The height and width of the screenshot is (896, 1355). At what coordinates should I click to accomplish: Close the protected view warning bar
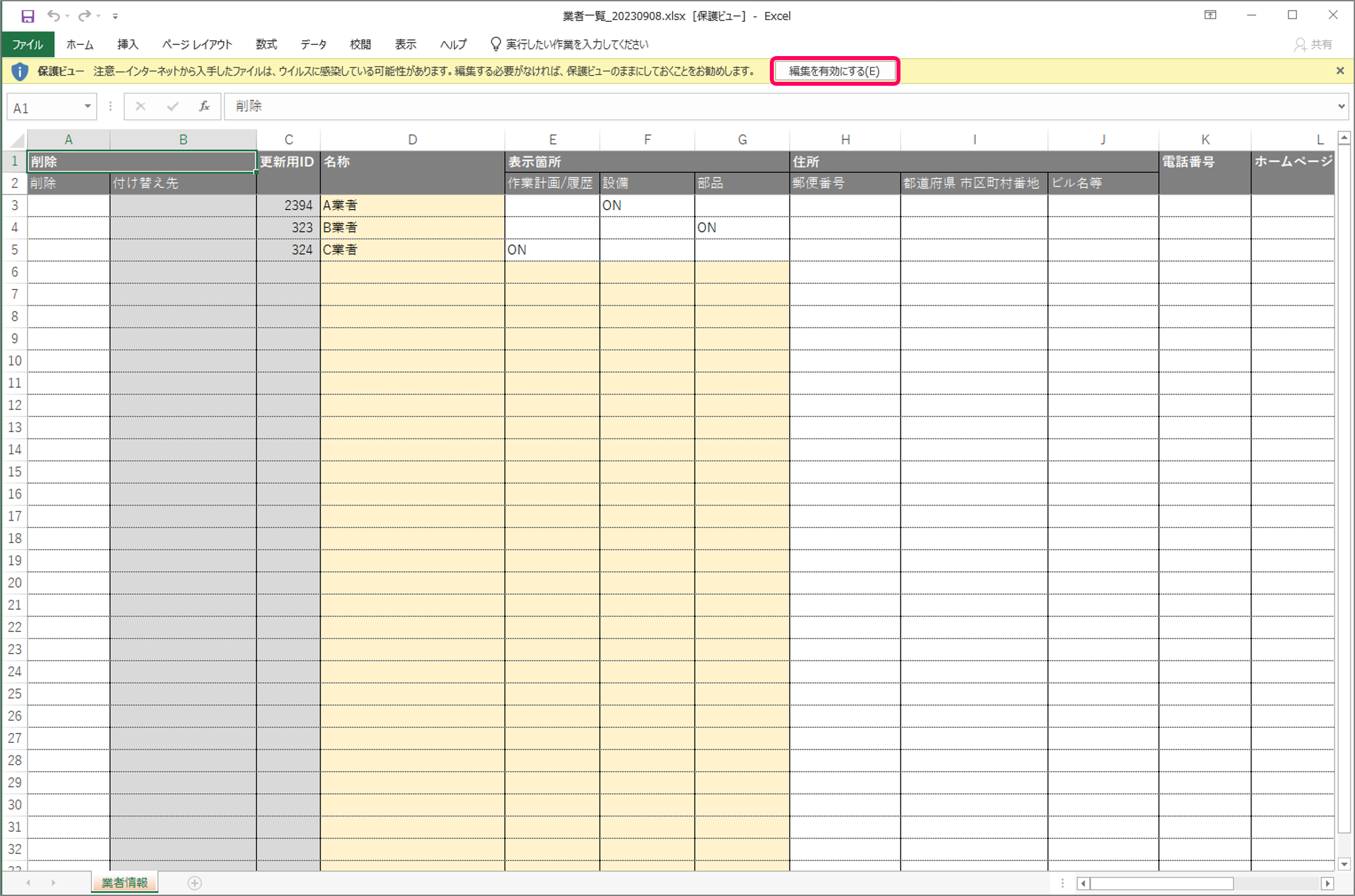click(1340, 71)
